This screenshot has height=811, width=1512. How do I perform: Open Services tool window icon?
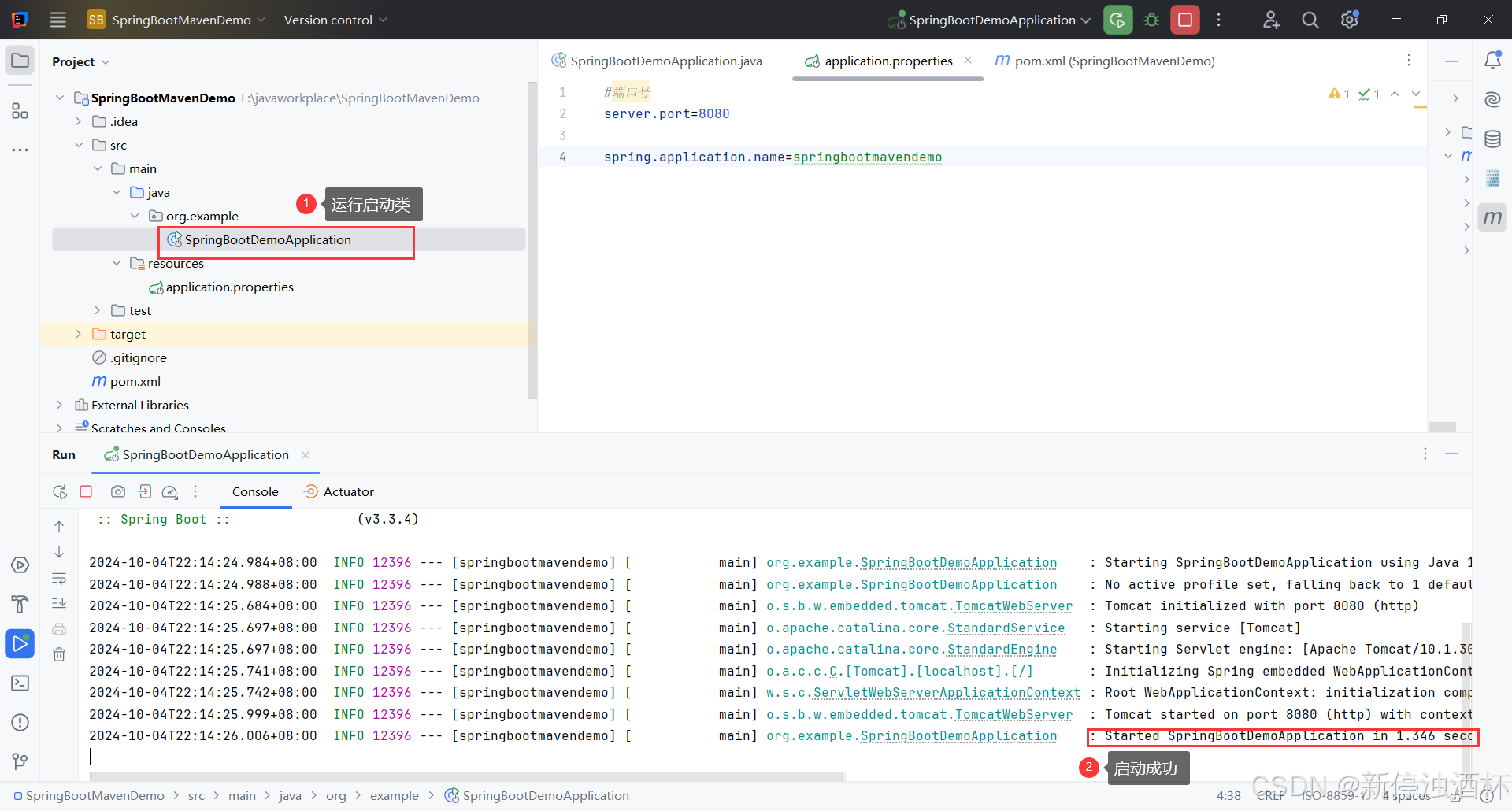pyautogui.click(x=20, y=565)
